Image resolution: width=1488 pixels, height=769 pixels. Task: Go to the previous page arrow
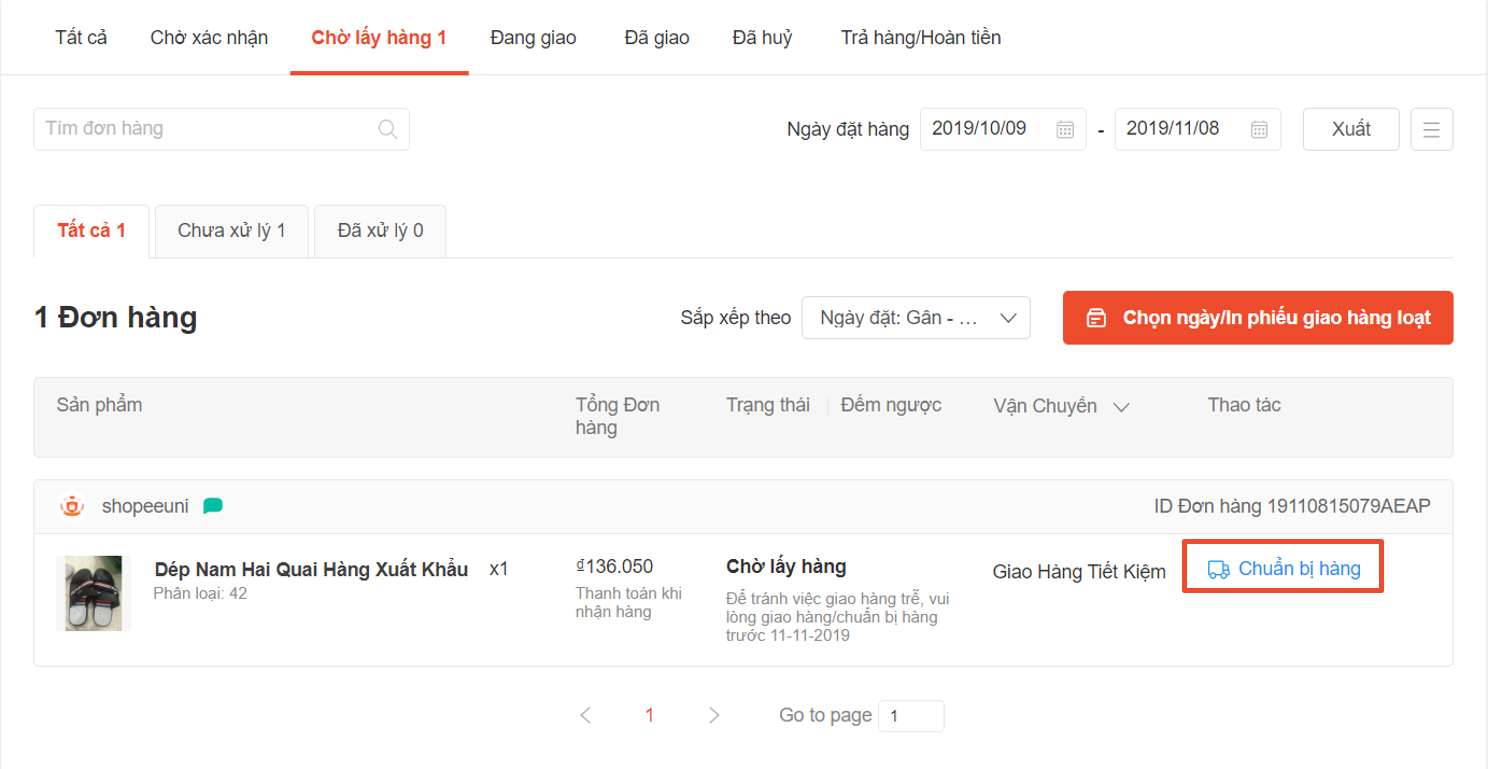click(586, 715)
